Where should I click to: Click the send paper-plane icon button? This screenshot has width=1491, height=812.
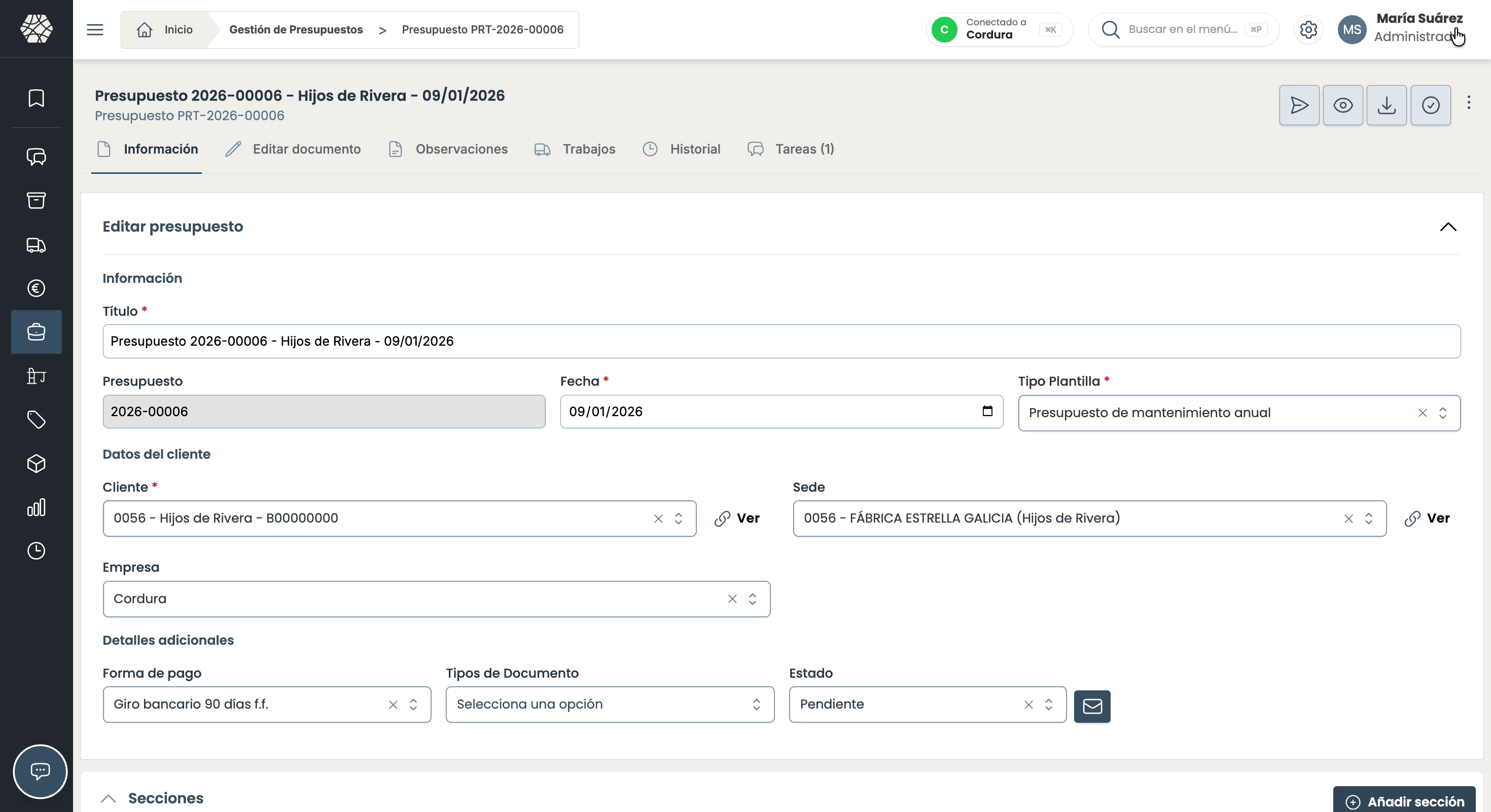1299,105
